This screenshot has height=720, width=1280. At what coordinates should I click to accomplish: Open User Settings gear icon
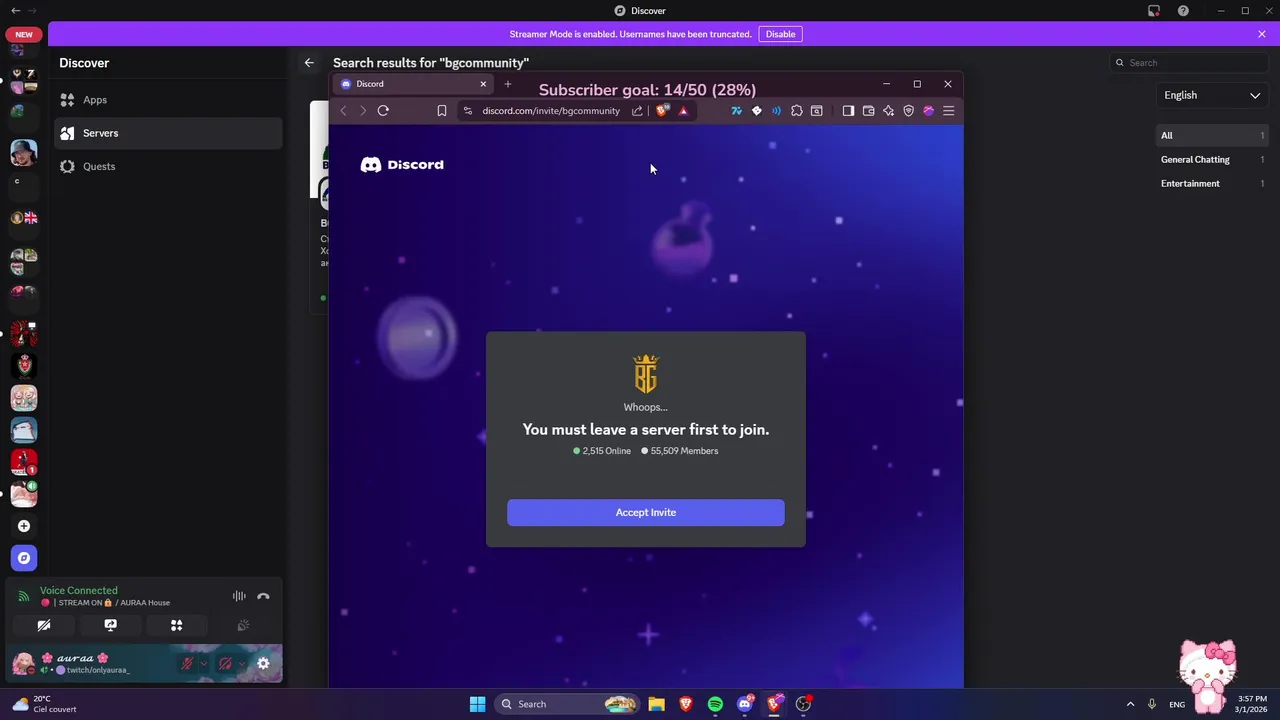click(263, 663)
